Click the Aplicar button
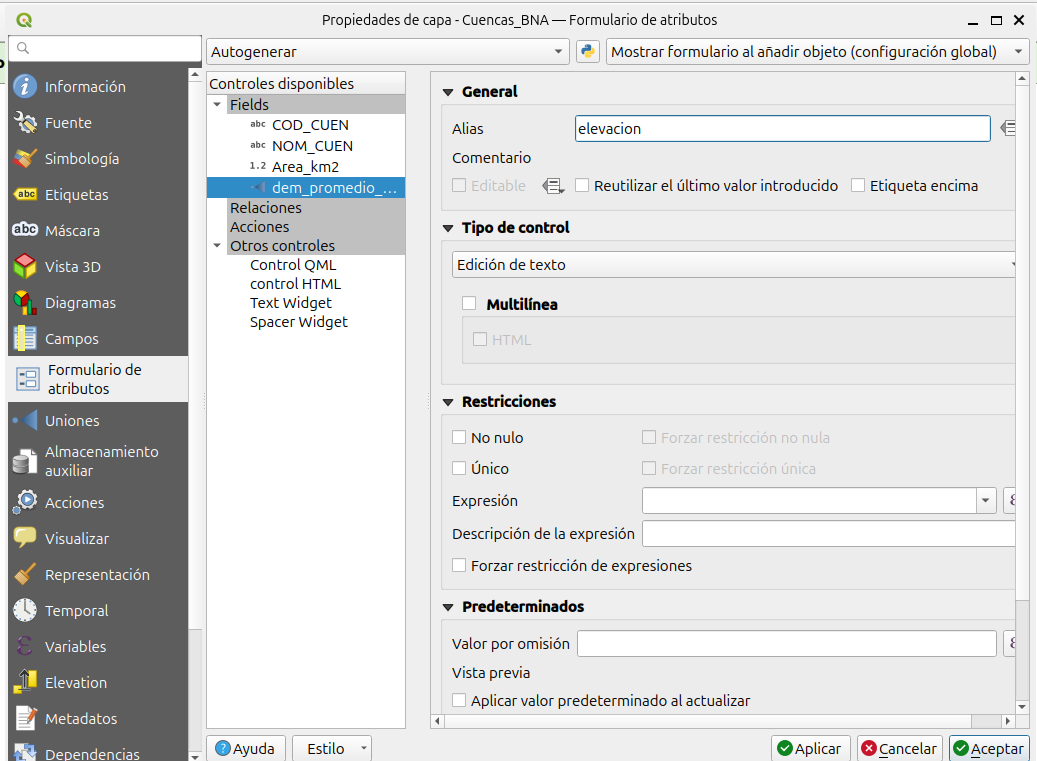The height and width of the screenshot is (761, 1037). click(810, 748)
